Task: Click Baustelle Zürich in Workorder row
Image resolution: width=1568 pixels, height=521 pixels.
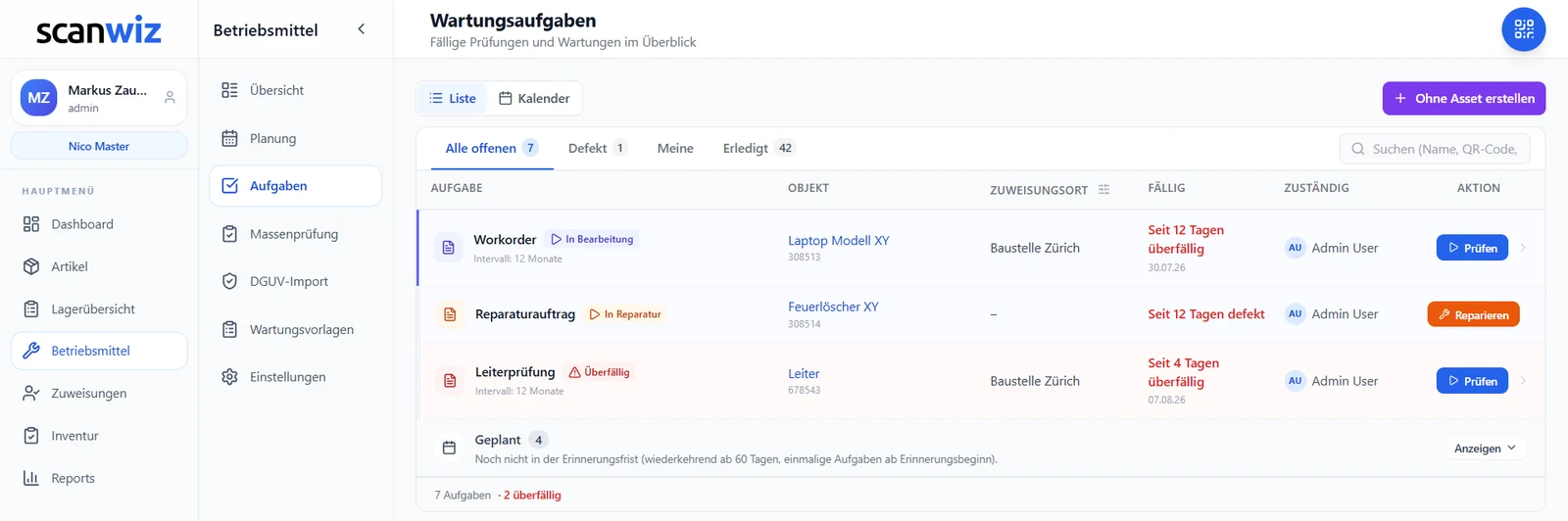Action: click(1035, 248)
